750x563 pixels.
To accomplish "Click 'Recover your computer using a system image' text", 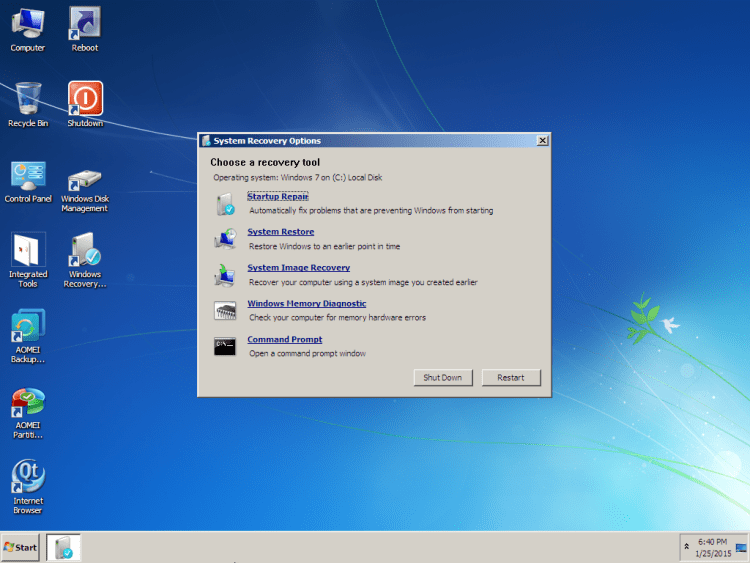I will [363, 282].
